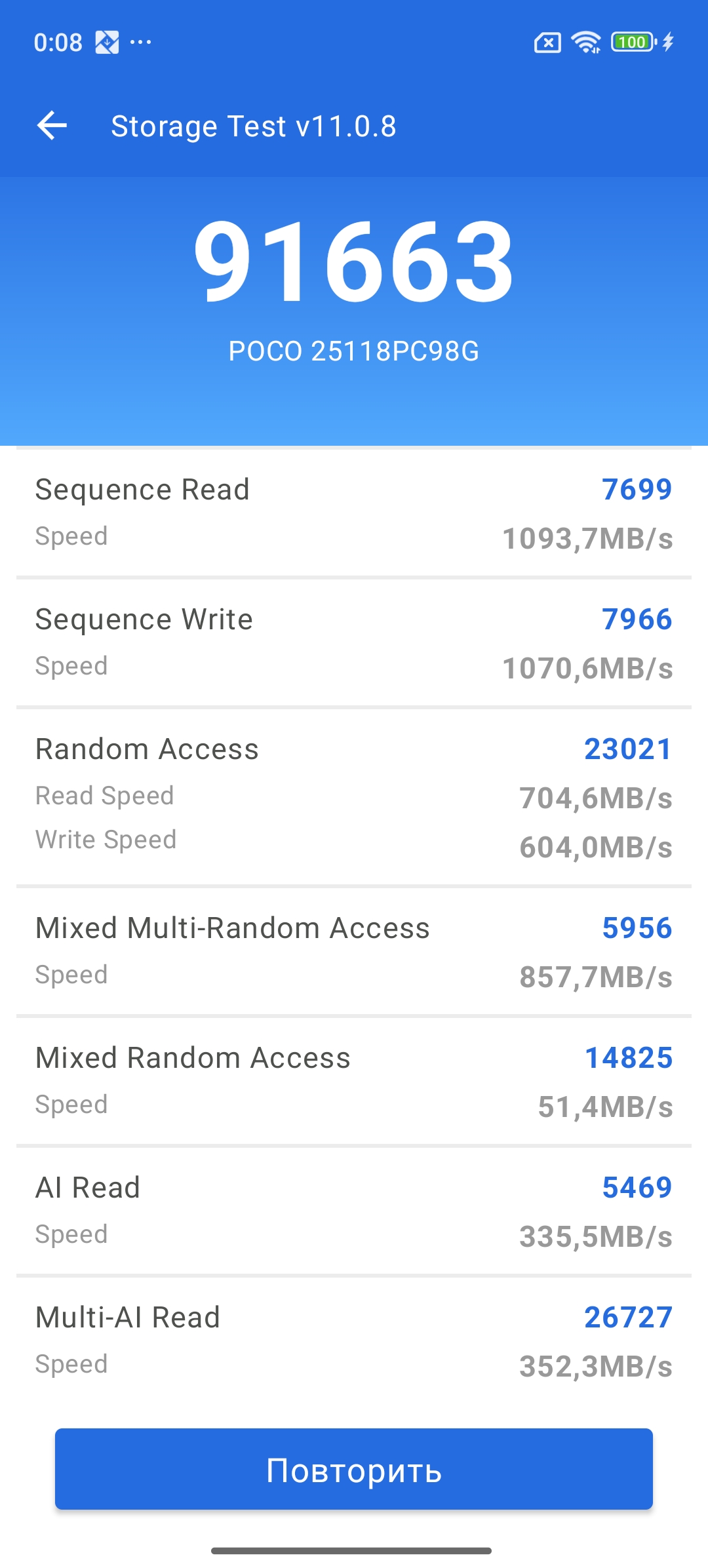Tap the no-SIM card status icon
The image size is (708, 1568).
point(547,43)
